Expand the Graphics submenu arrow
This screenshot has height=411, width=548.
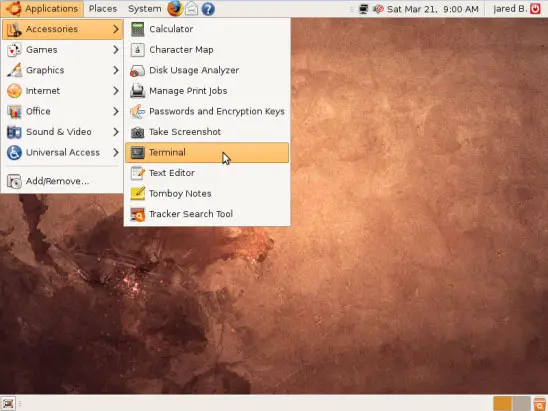(116, 70)
